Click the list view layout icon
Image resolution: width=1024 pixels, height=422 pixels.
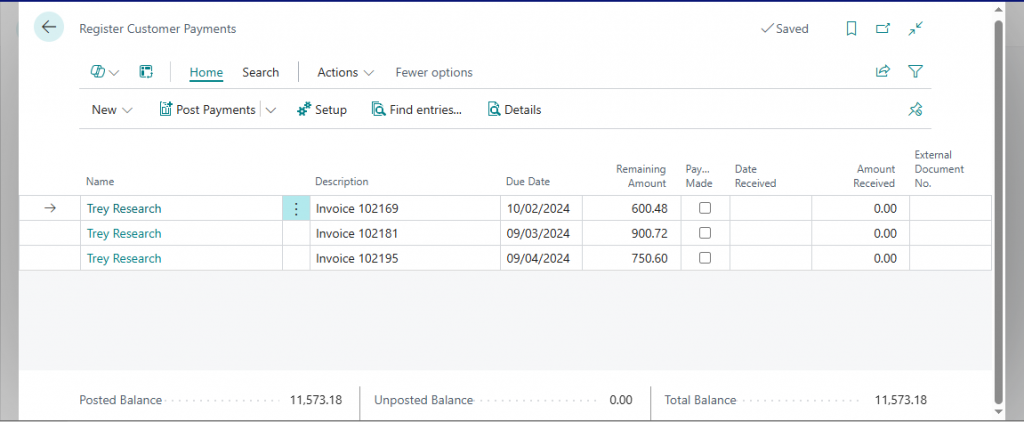pos(146,72)
